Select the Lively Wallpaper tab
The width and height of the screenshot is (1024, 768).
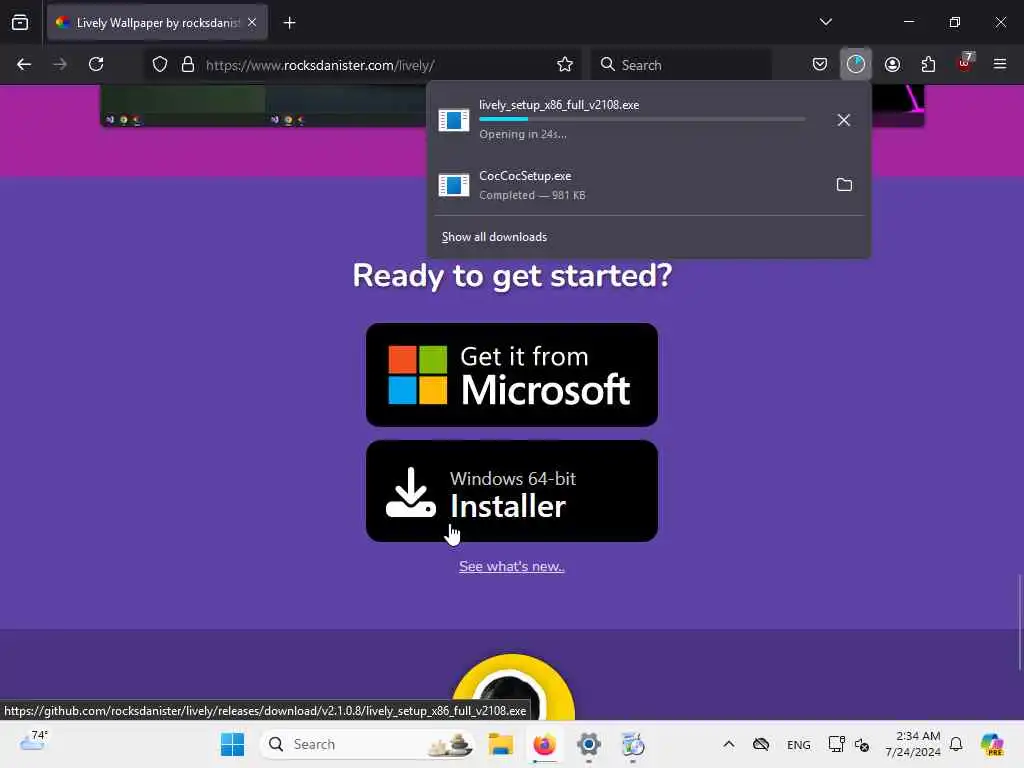click(x=157, y=23)
